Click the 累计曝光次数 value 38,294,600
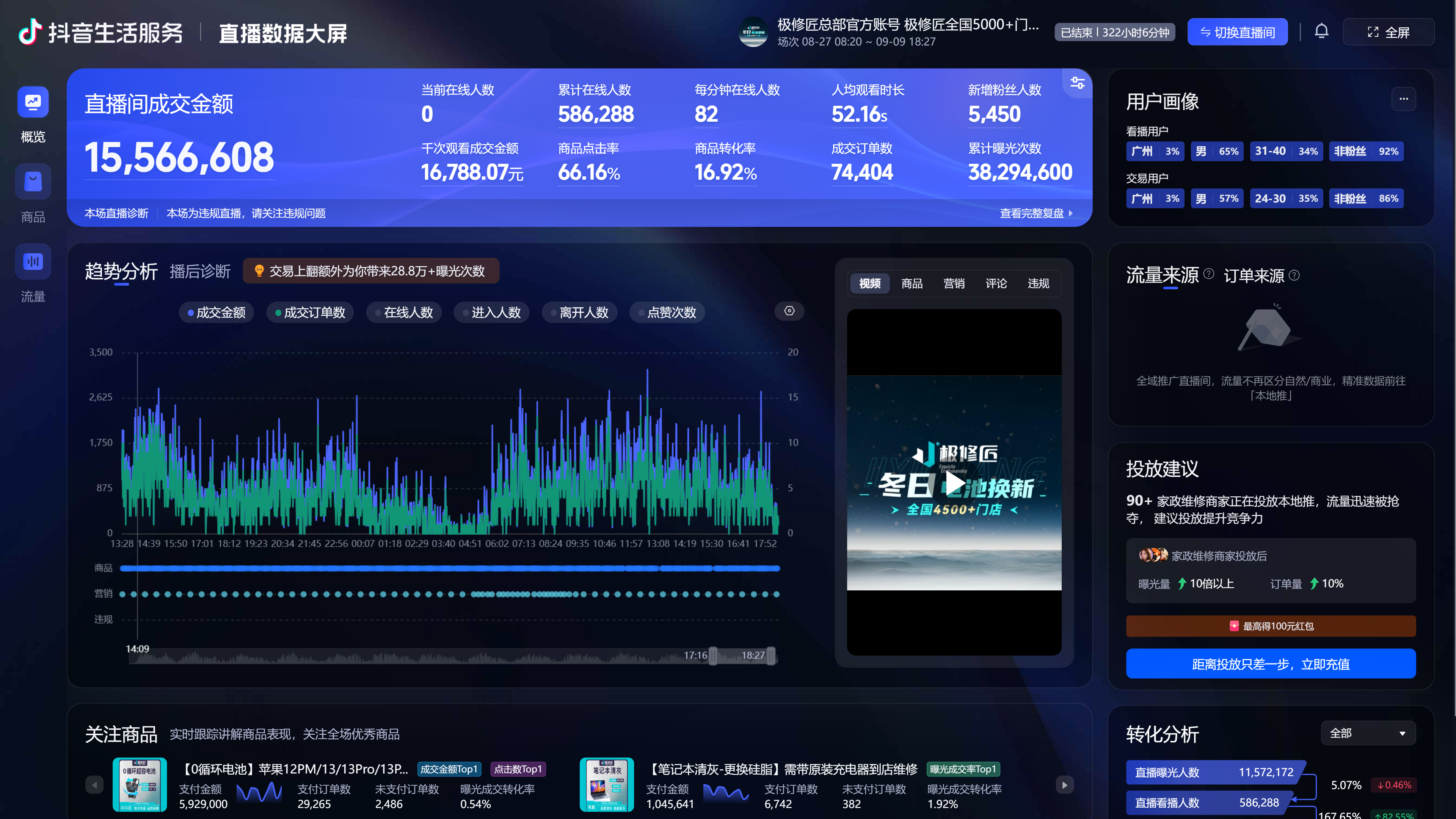 [x=1020, y=173]
